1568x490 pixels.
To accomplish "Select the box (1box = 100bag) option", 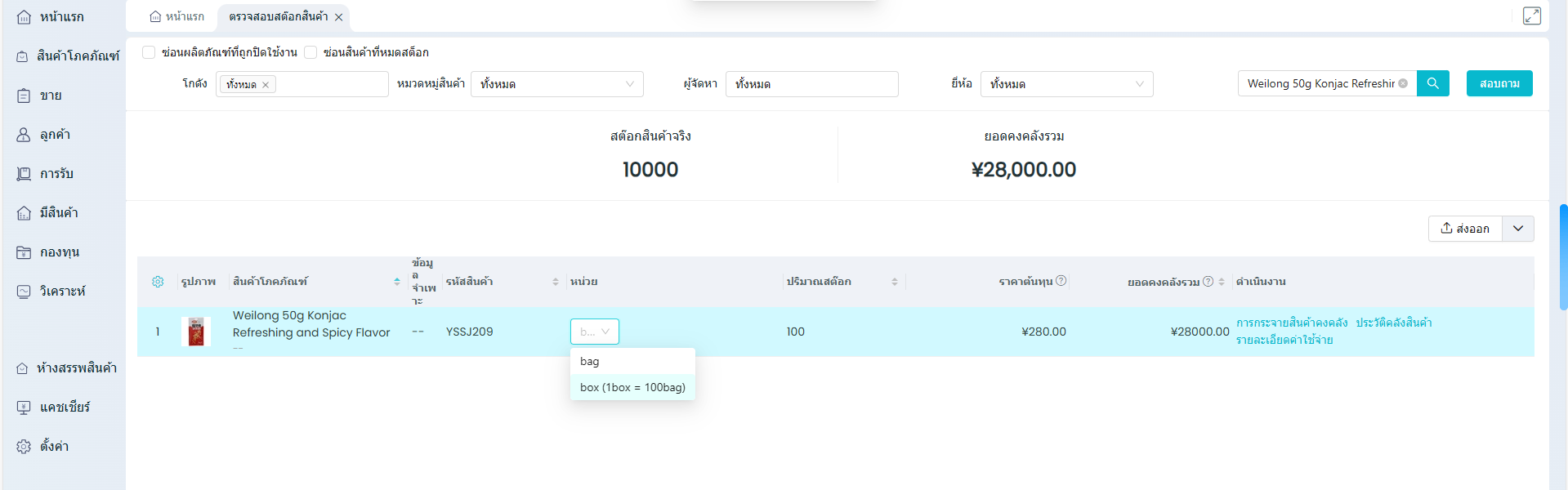I will click(x=632, y=387).
